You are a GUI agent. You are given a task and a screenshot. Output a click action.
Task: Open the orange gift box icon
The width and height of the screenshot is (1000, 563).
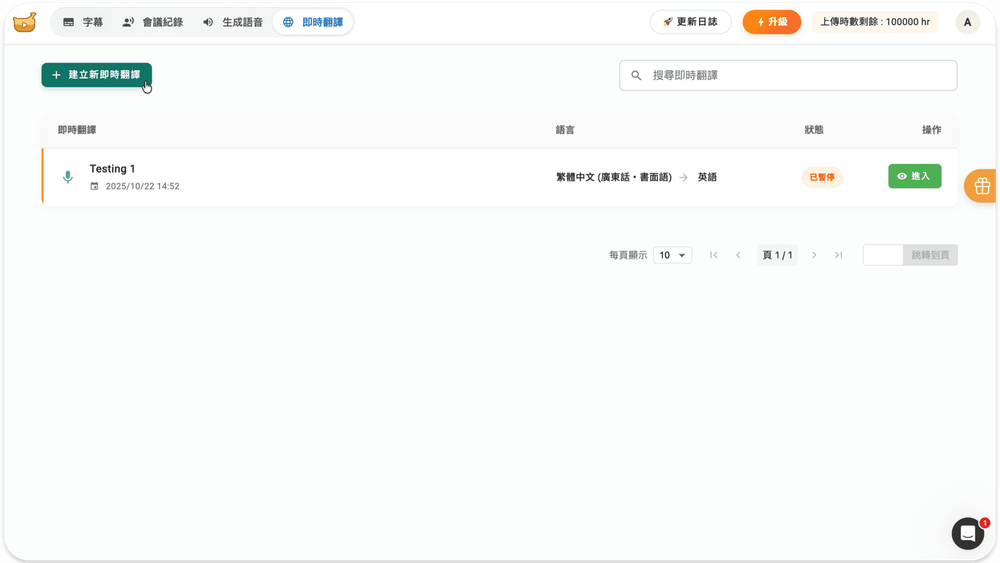(982, 186)
